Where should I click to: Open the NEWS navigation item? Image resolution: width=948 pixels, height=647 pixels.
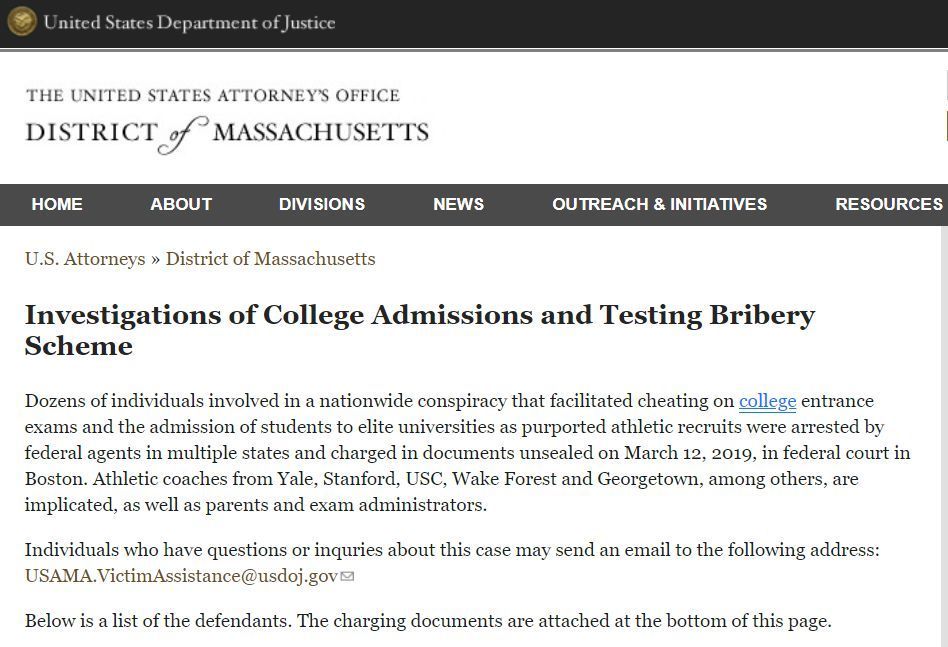click(458, 204)
